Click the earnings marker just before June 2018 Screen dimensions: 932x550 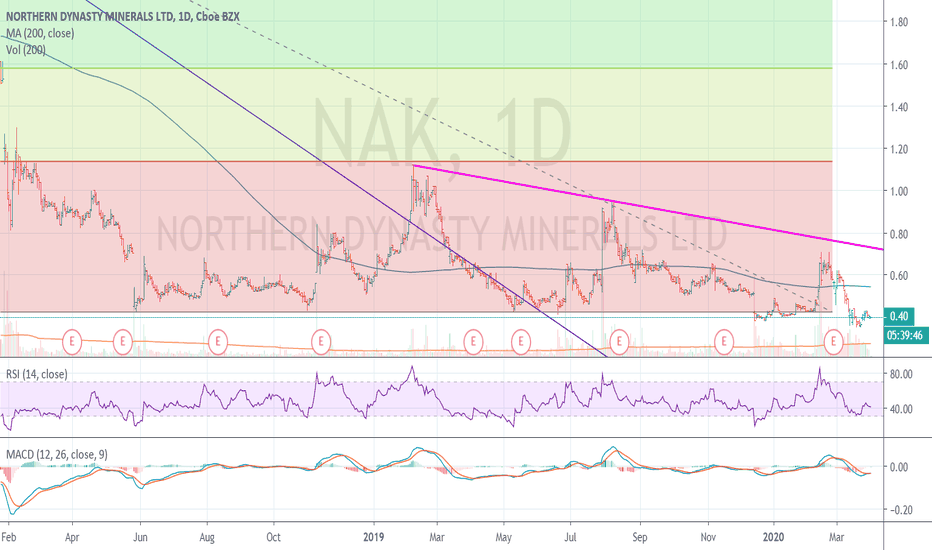click(x=122, y=341)
